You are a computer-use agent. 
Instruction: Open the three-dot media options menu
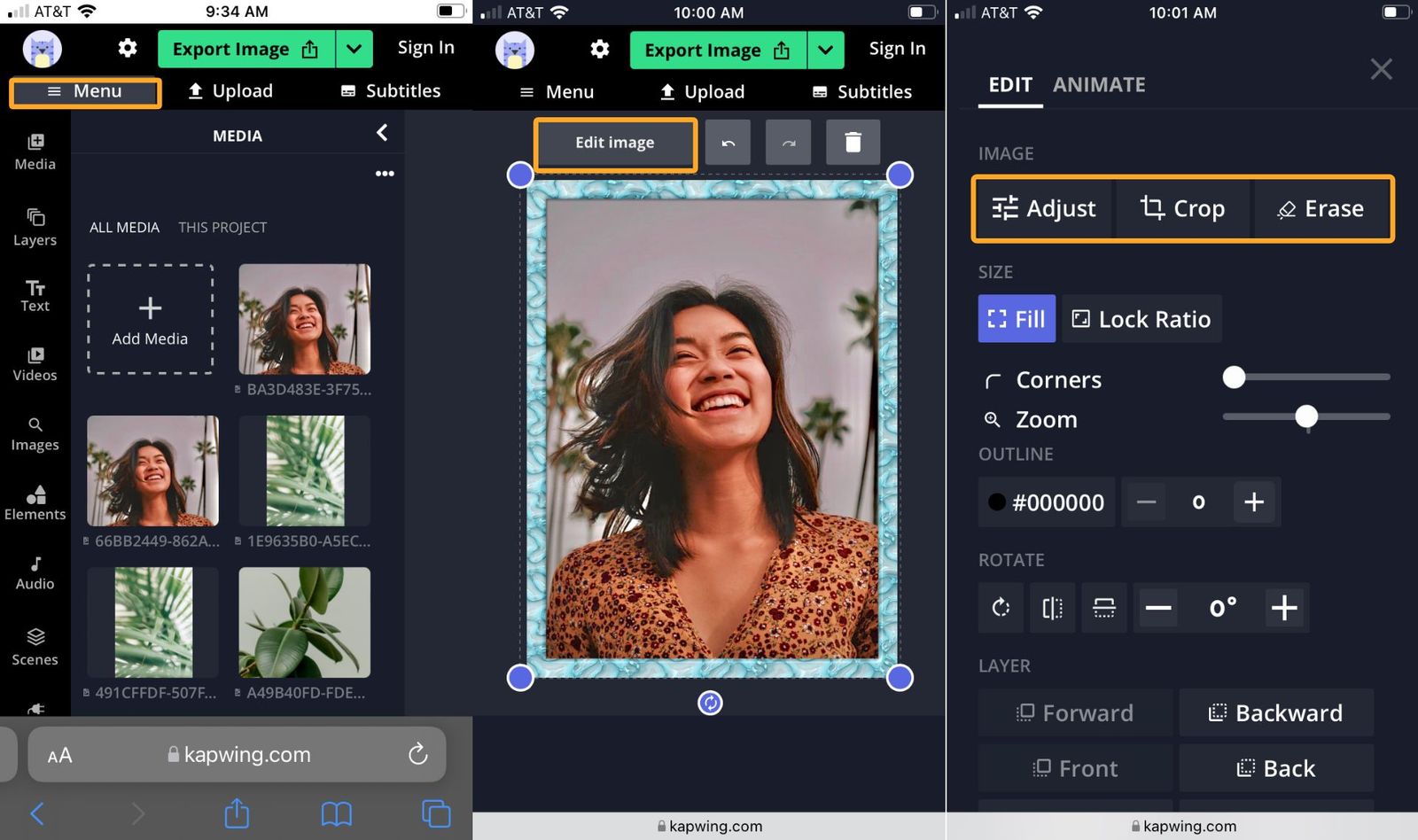pyautogui.click(x=385, y=174)
